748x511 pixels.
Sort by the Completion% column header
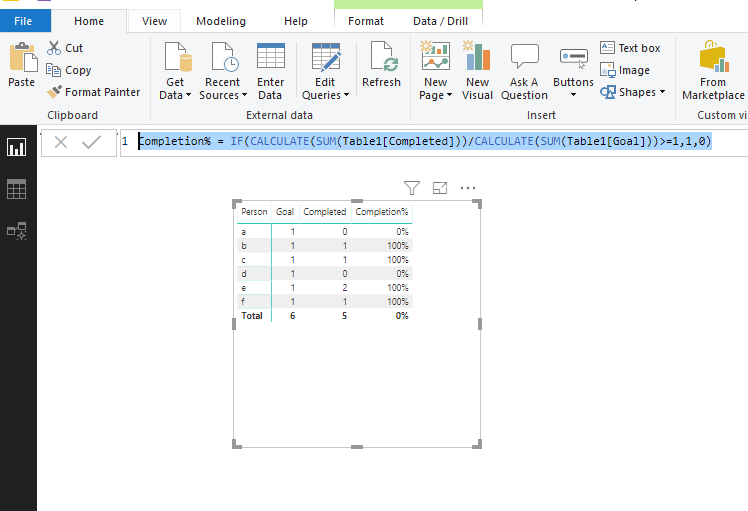[x=382, y=212]
